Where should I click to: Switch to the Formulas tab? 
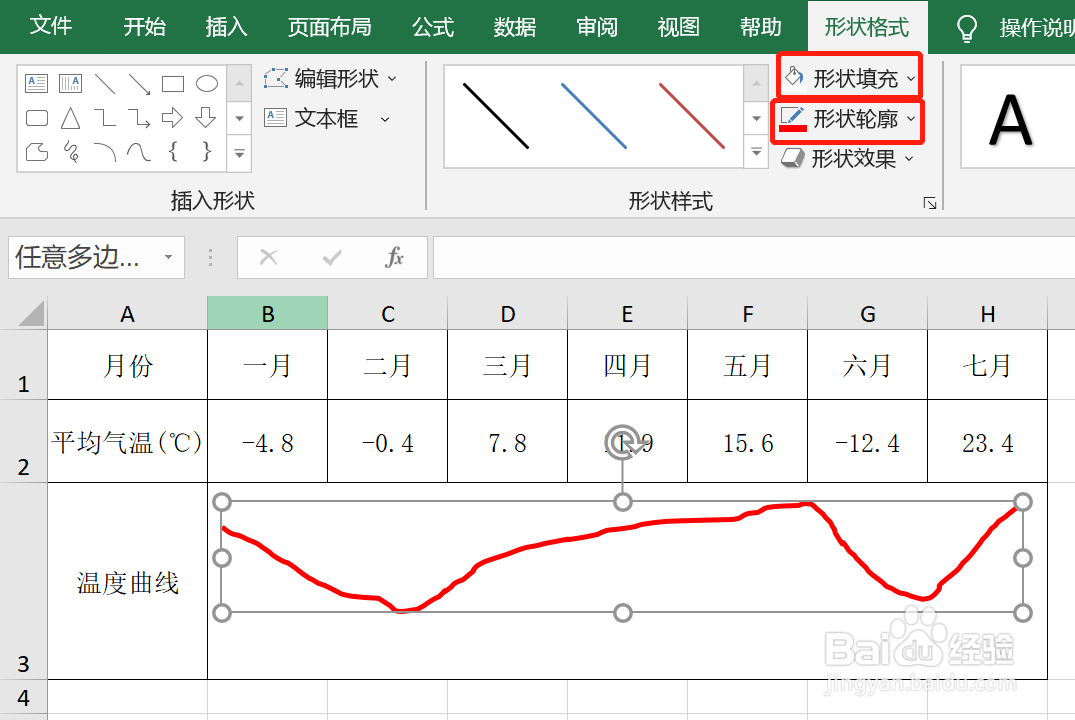433,27
